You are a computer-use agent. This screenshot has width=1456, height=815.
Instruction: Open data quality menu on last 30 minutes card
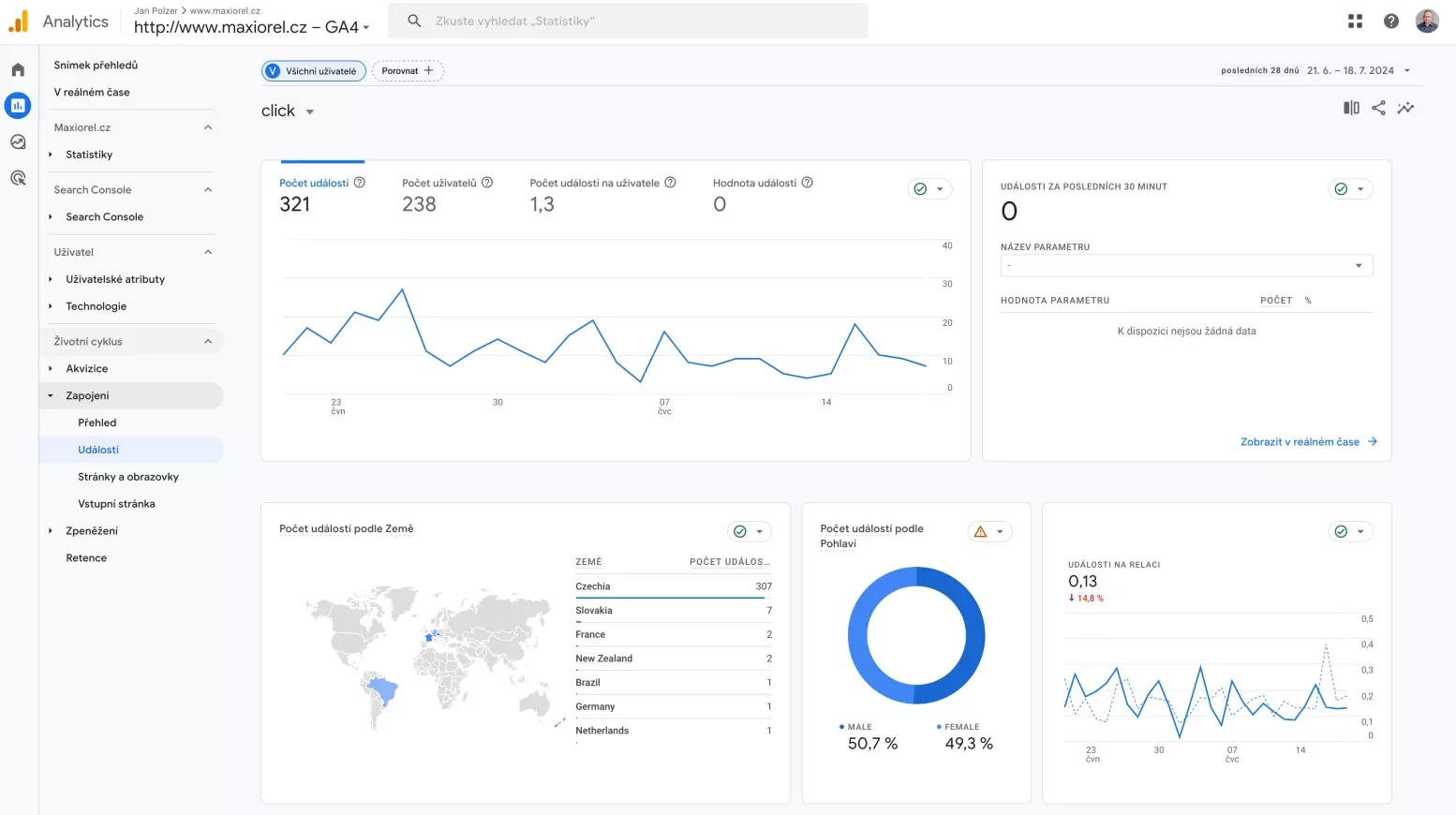(x=1351, y=189)
